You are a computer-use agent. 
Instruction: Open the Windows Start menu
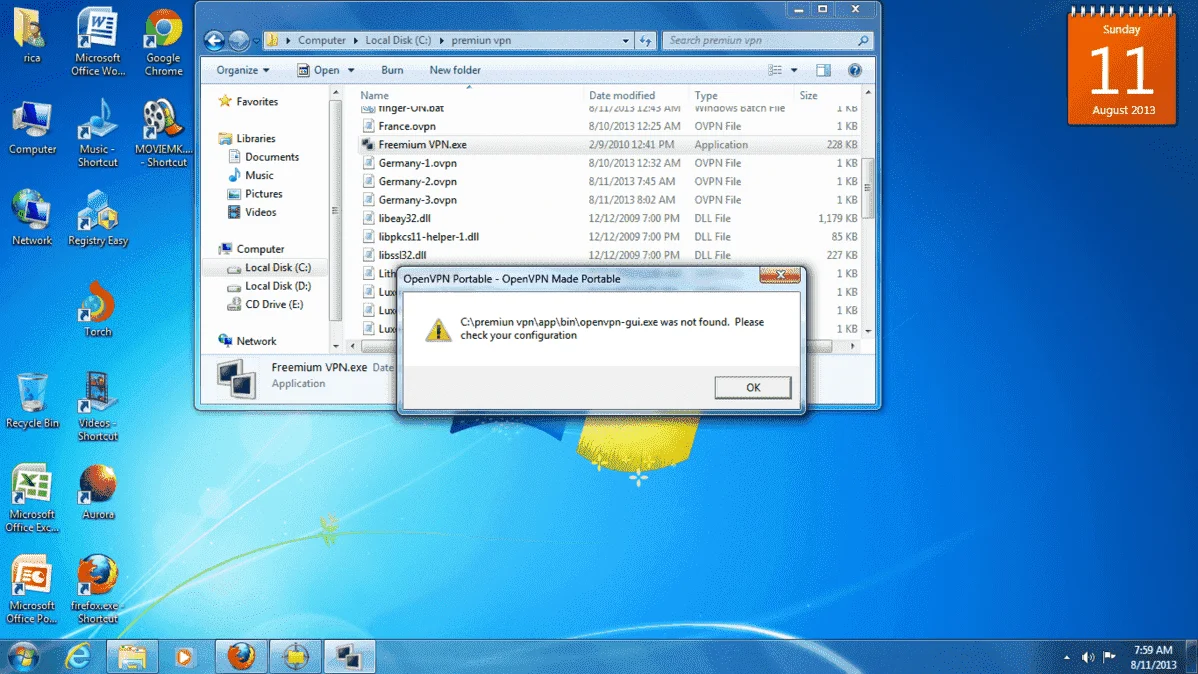tap(23, 656)
